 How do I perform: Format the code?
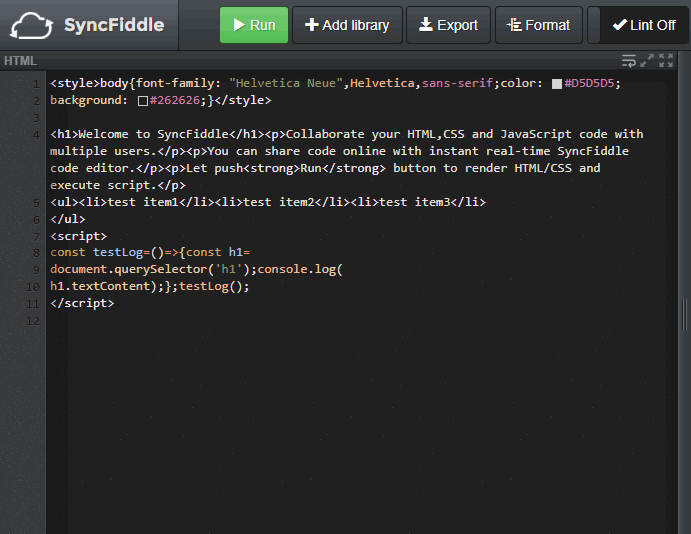[539, 25]
